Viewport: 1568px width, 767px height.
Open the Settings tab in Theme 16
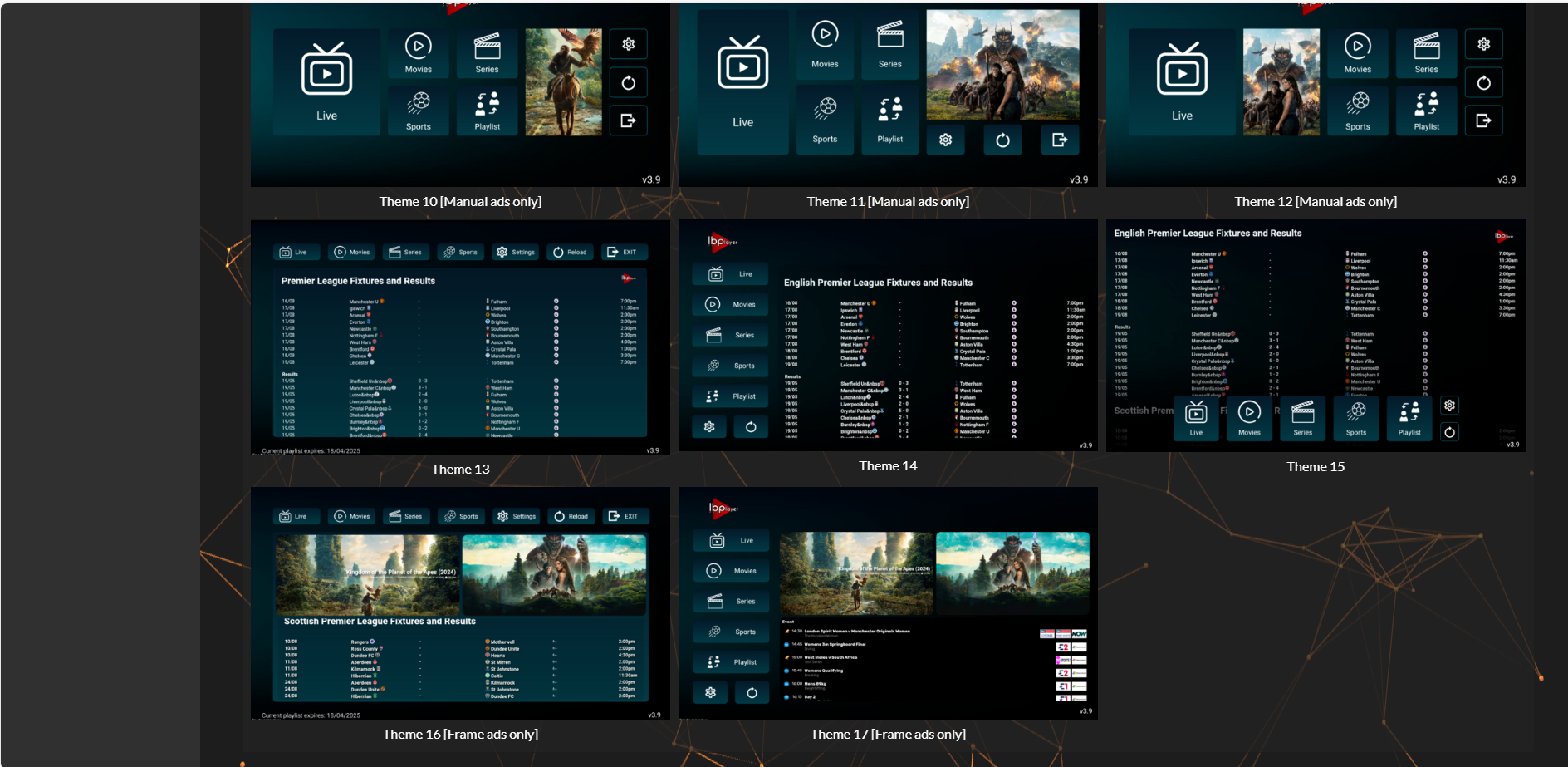[516, 516]
